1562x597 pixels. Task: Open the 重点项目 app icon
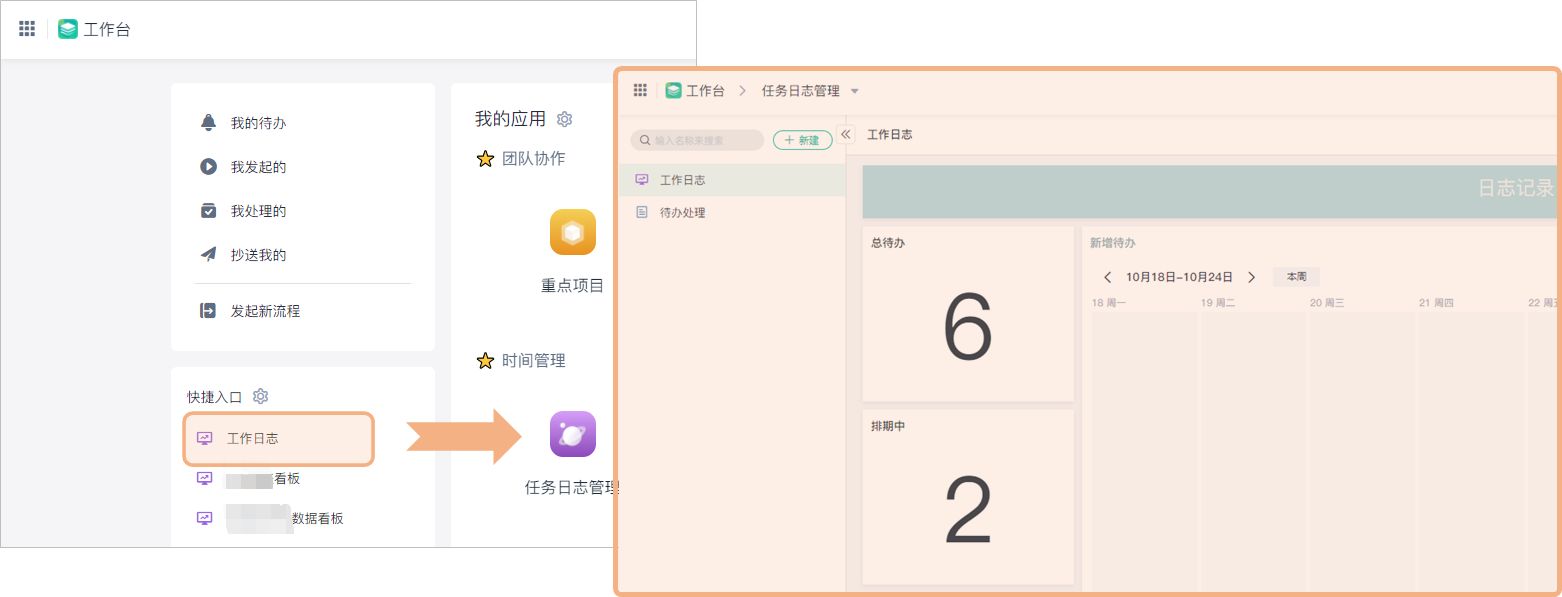573,232
